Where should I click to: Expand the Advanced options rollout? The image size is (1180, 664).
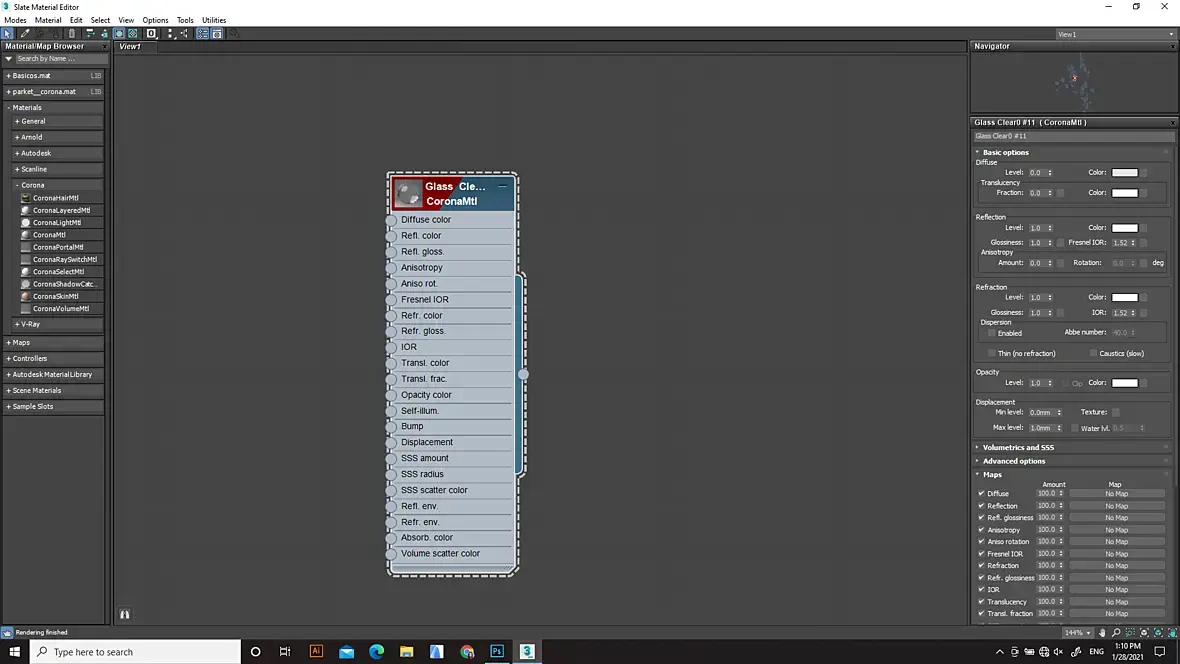(1072, 461)
